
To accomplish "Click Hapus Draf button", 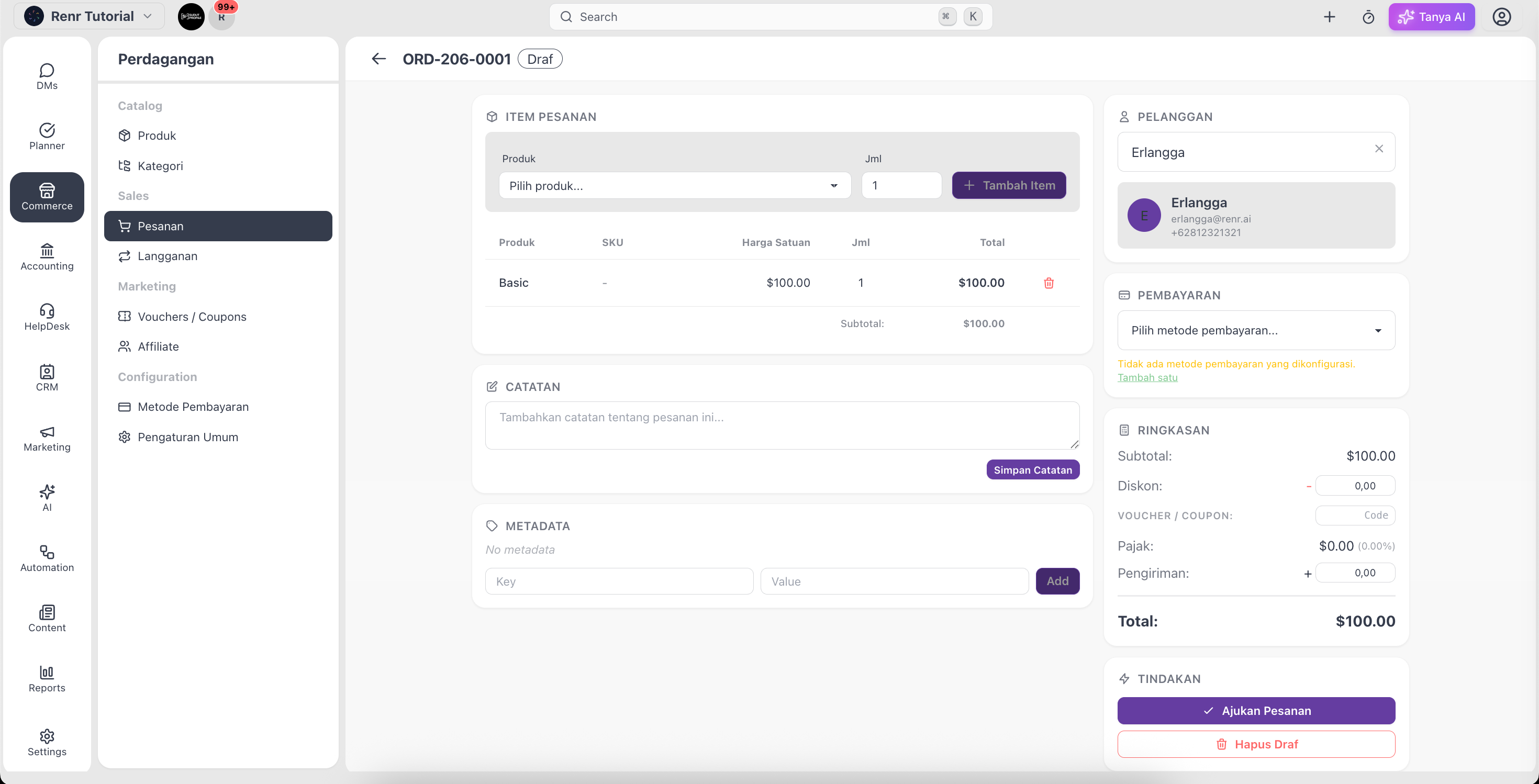I will [1256, 745].
